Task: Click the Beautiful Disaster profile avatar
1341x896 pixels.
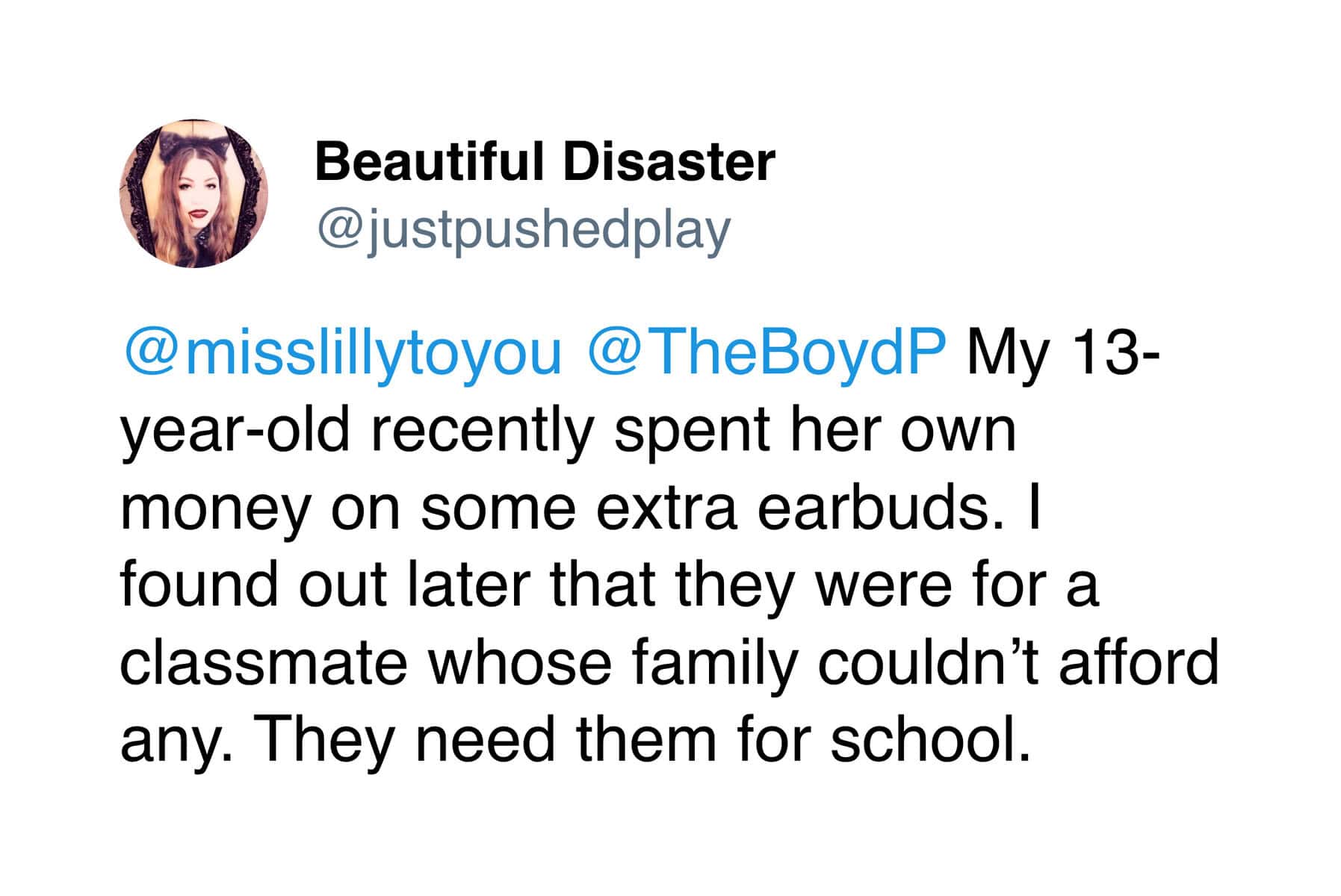Action: (x=193, y=193)
